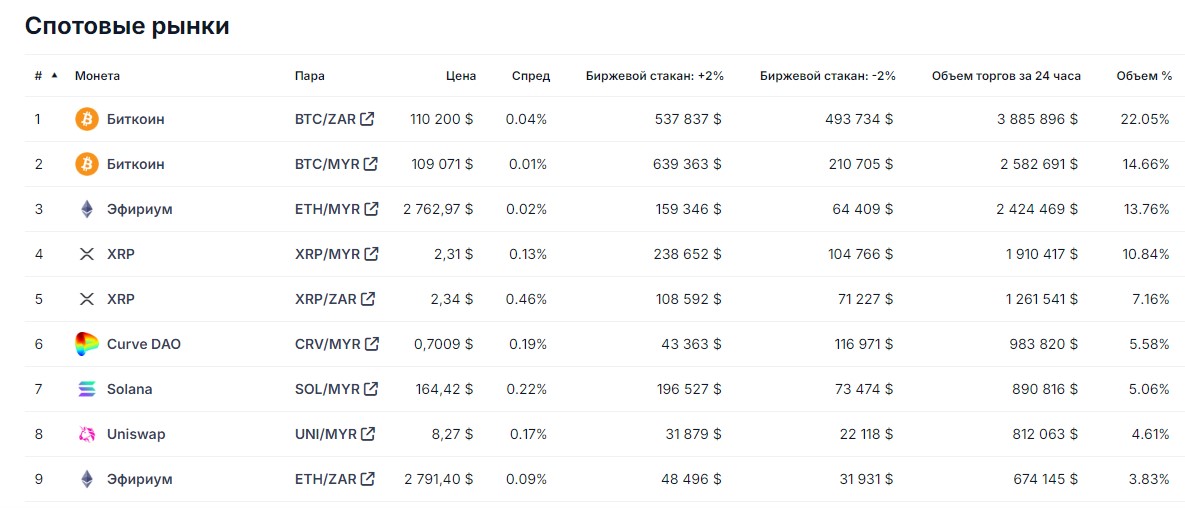Click the Solana logo icon
This screenshot has height=508, width=1185.
[x=87, y=389]
